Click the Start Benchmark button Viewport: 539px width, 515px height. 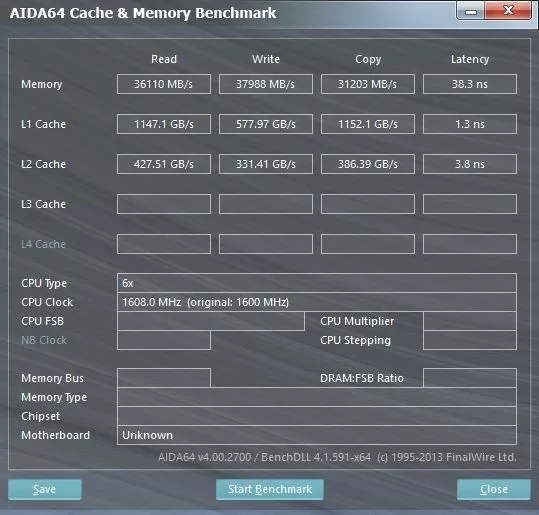270,489
